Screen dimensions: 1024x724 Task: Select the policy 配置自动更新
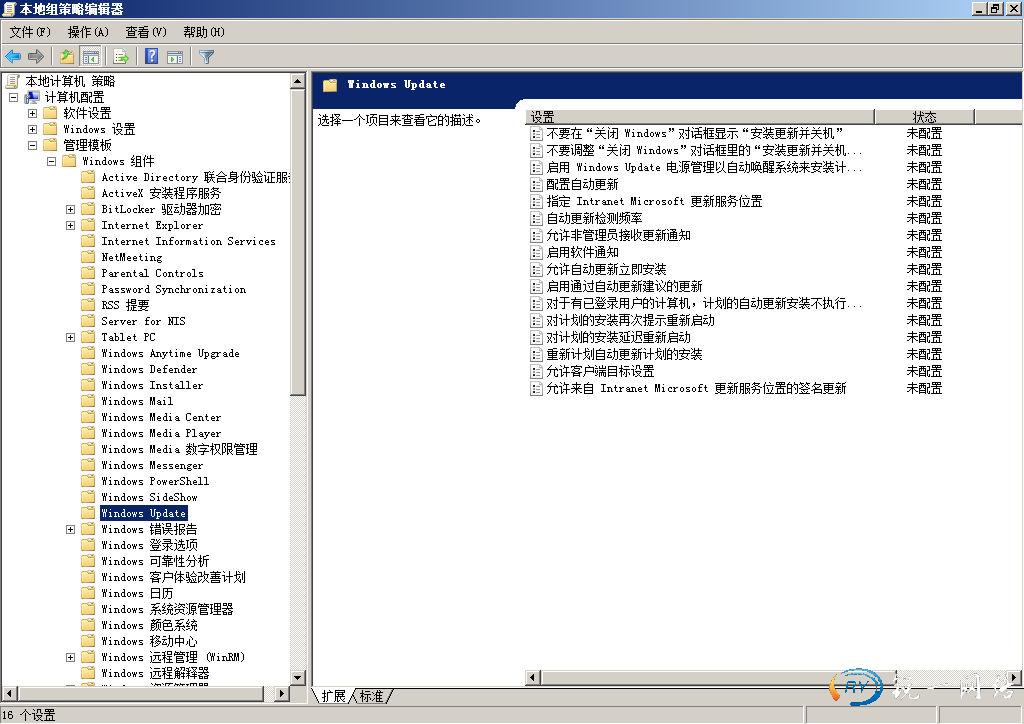(580, 184)
